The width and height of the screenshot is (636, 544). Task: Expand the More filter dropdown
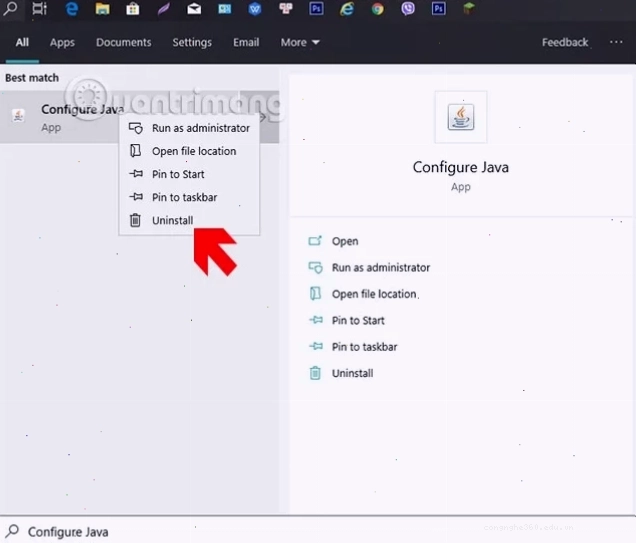click(300, 42)
